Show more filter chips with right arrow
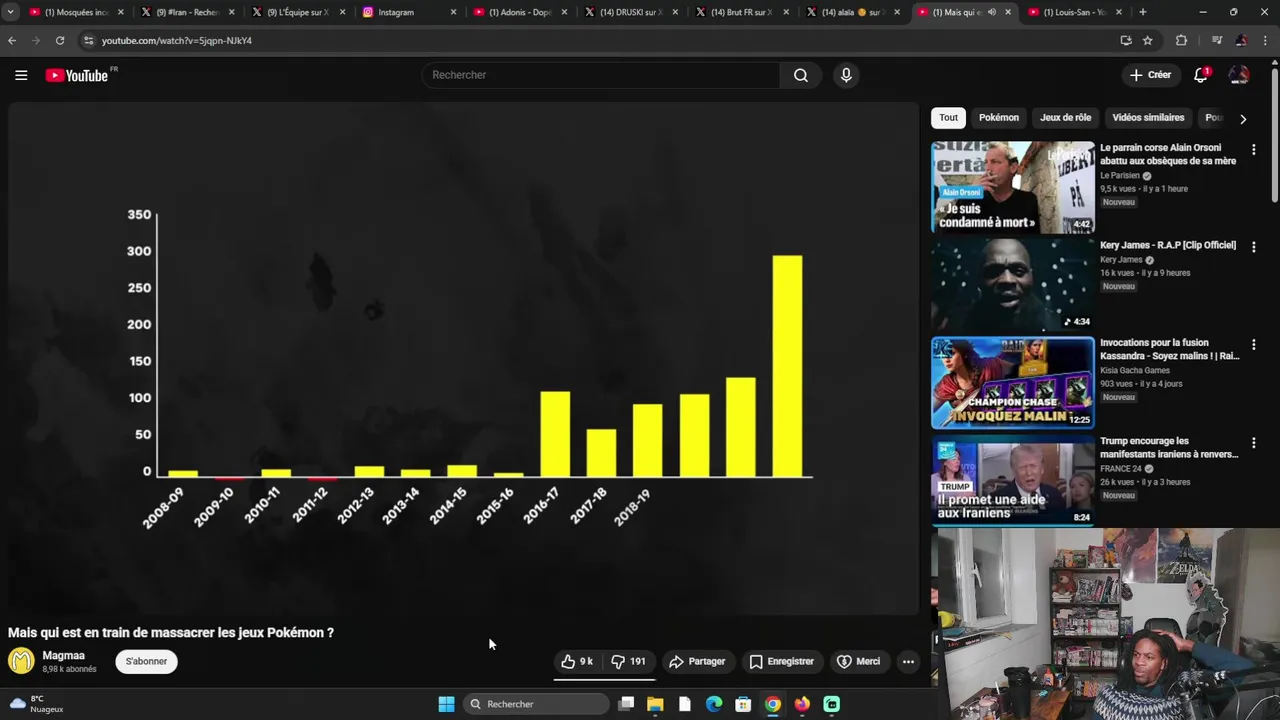 (x=1243, y=118)
